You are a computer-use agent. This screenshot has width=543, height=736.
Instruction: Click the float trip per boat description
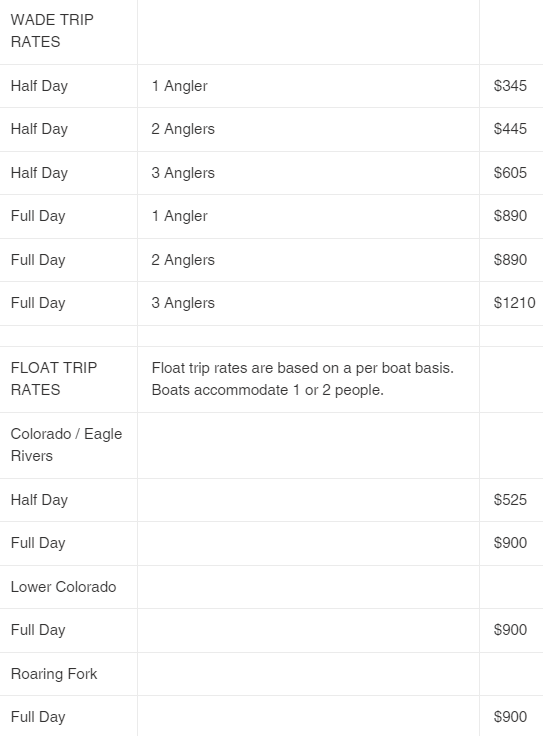click(x=303, y=379)
